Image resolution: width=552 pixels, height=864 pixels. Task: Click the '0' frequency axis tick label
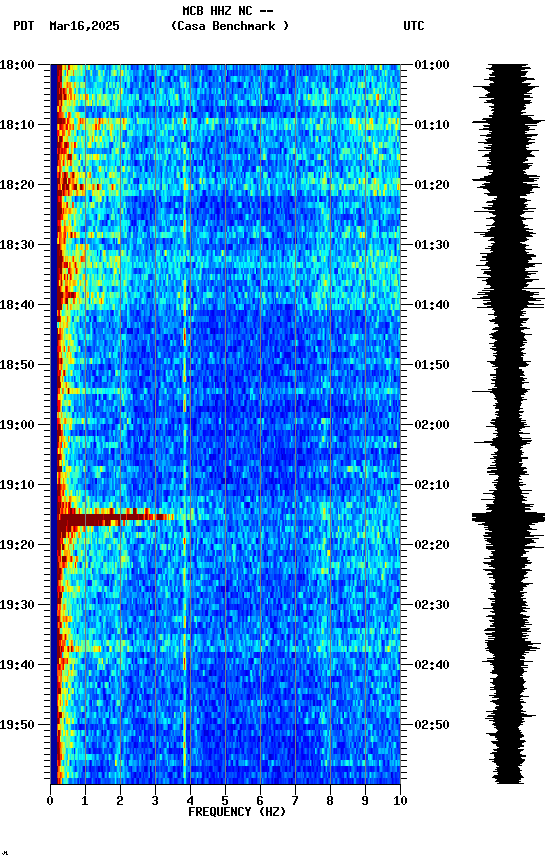(50, 801)
